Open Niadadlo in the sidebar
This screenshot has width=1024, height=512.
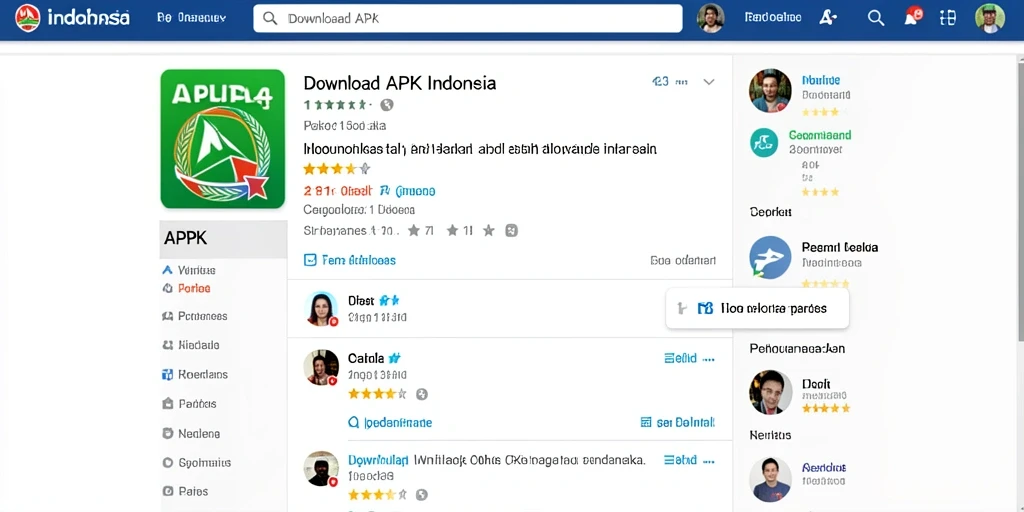click(x=191, y=345)
